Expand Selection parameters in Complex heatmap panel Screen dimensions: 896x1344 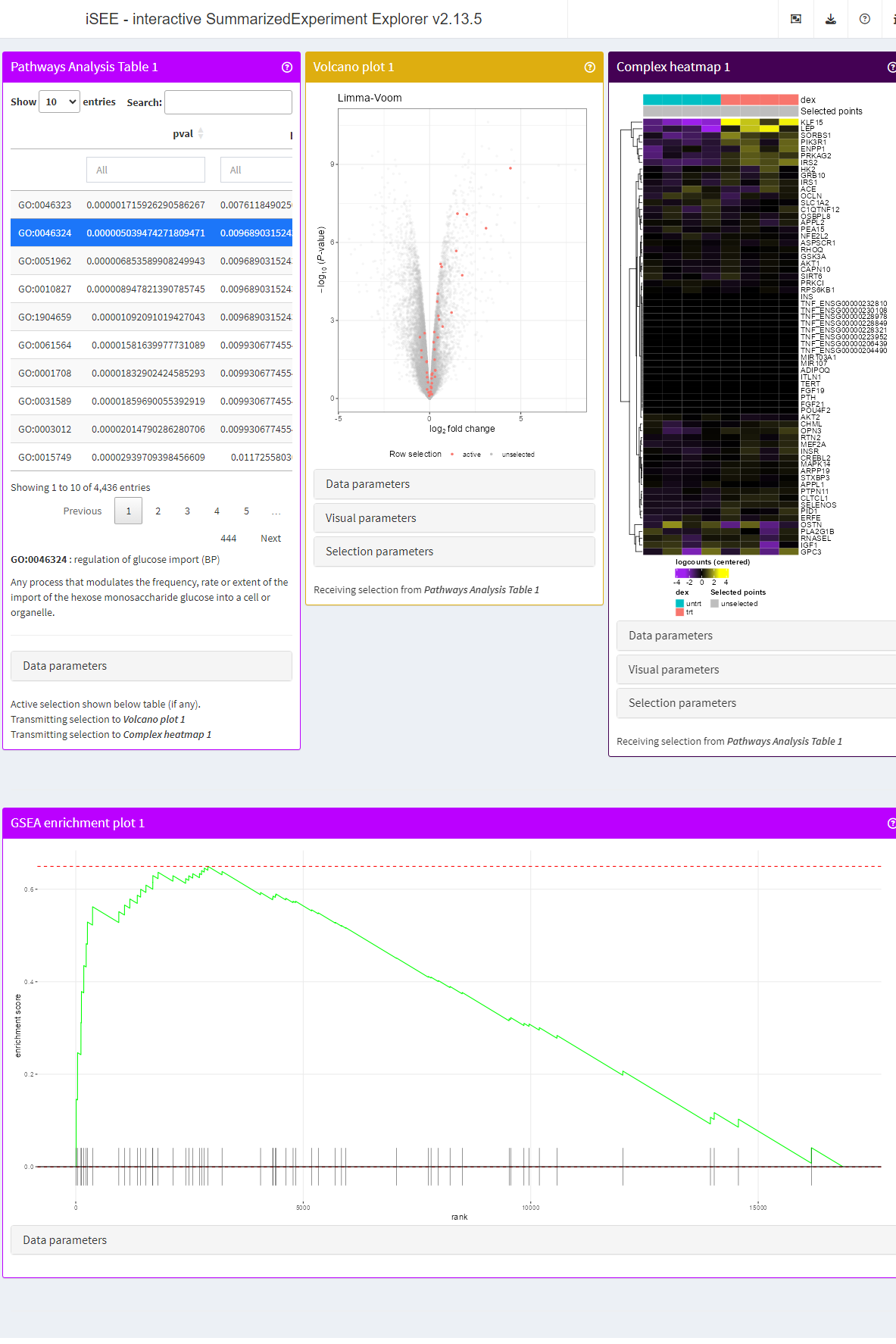pos(756,703)
